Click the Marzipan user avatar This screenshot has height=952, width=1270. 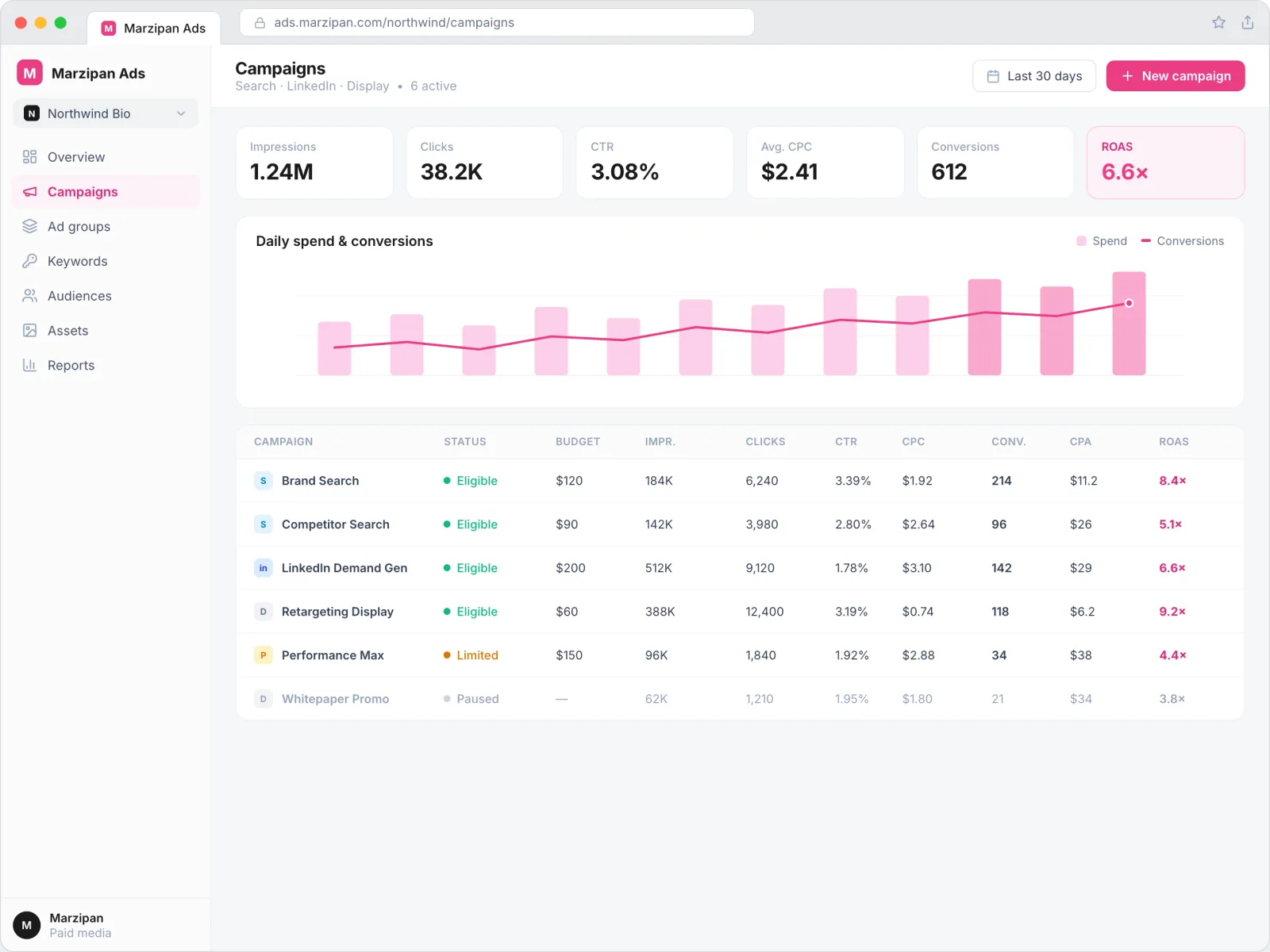pos(27,925)
